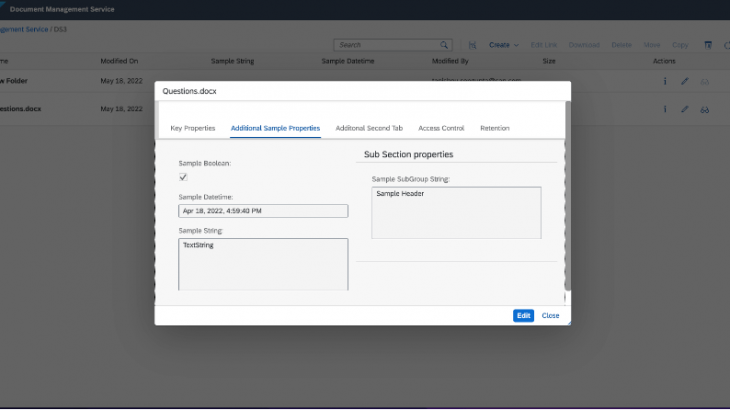Click the search magnifier icon
The image size is (730, 410).
coord(444,45)
